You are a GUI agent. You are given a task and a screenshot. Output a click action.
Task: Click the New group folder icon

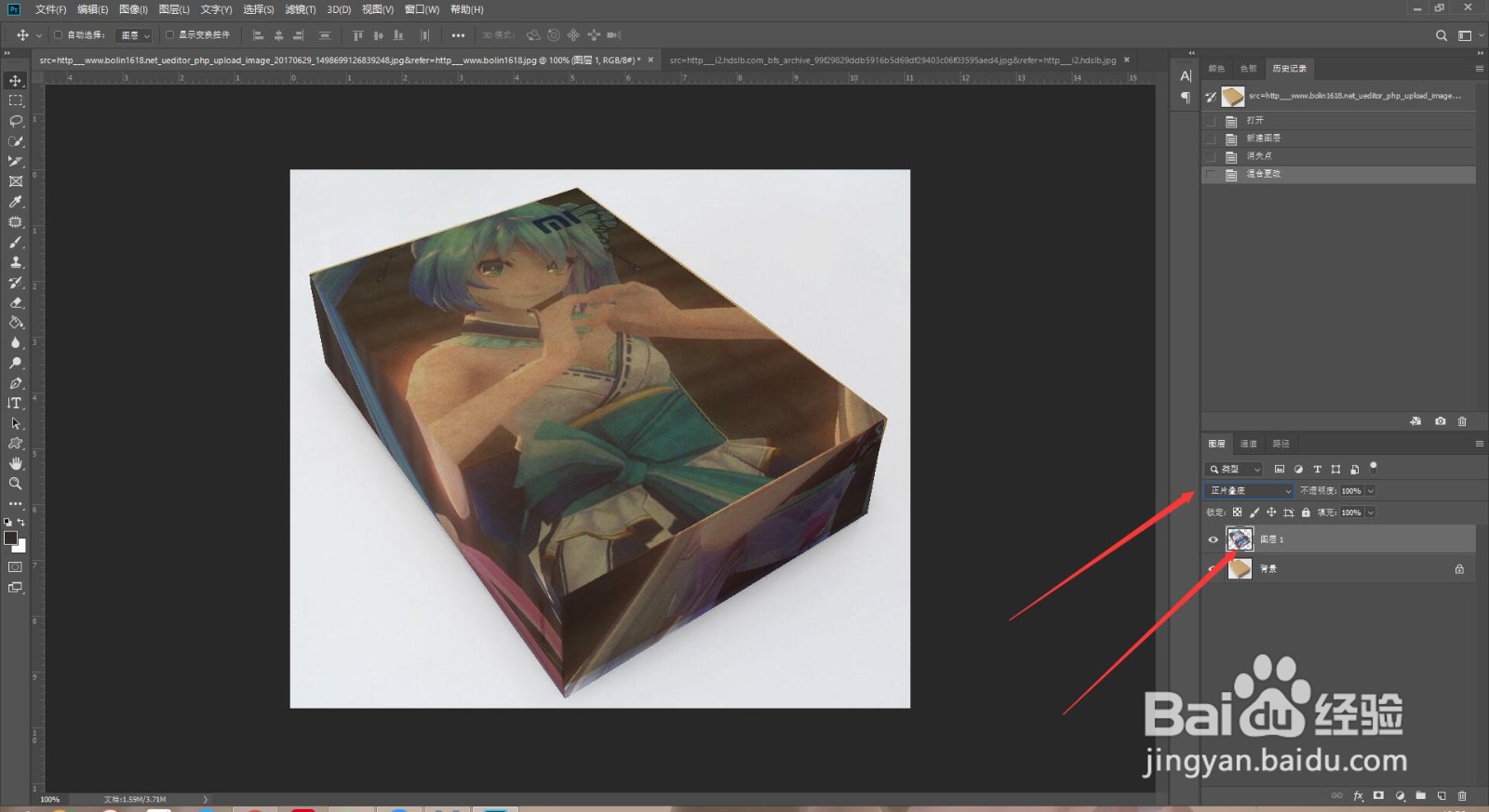1420,796
